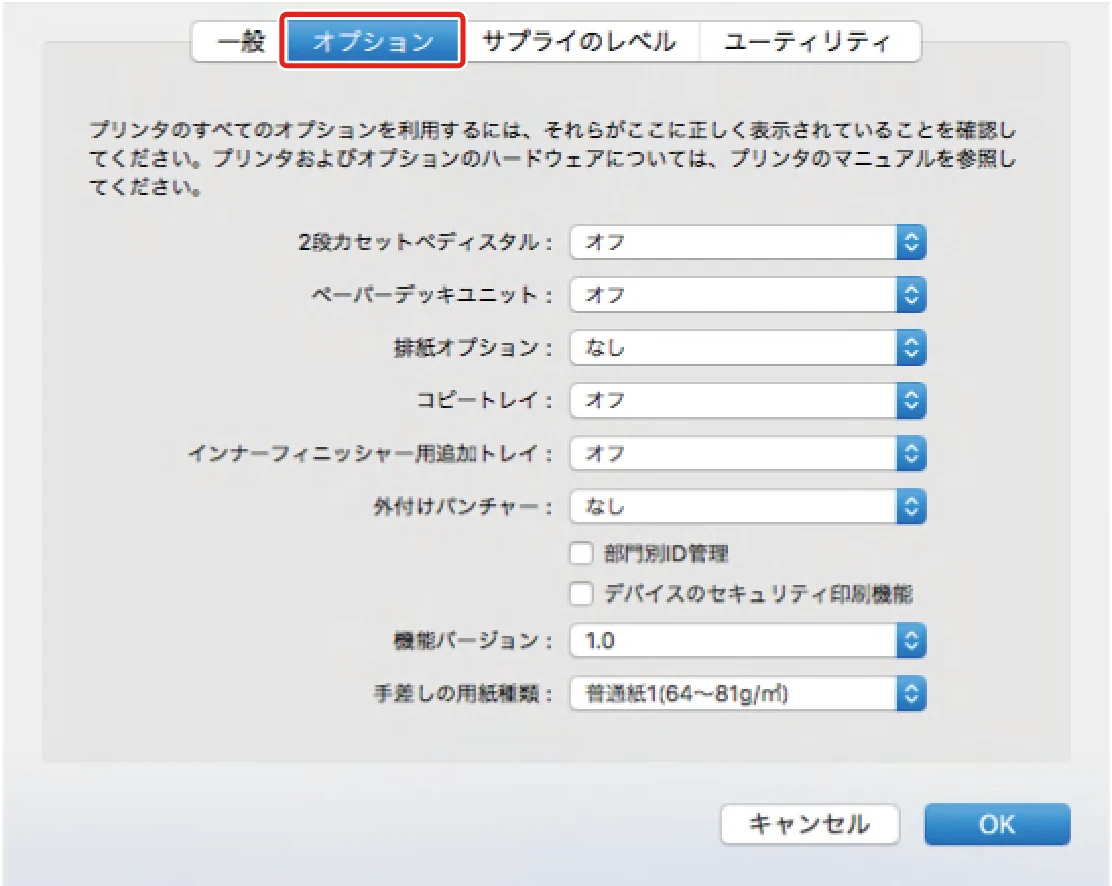This screenshot has height=886, width=1112.
Task: Click the 手差しの用紙種類 label
Action: pos(462,694)
